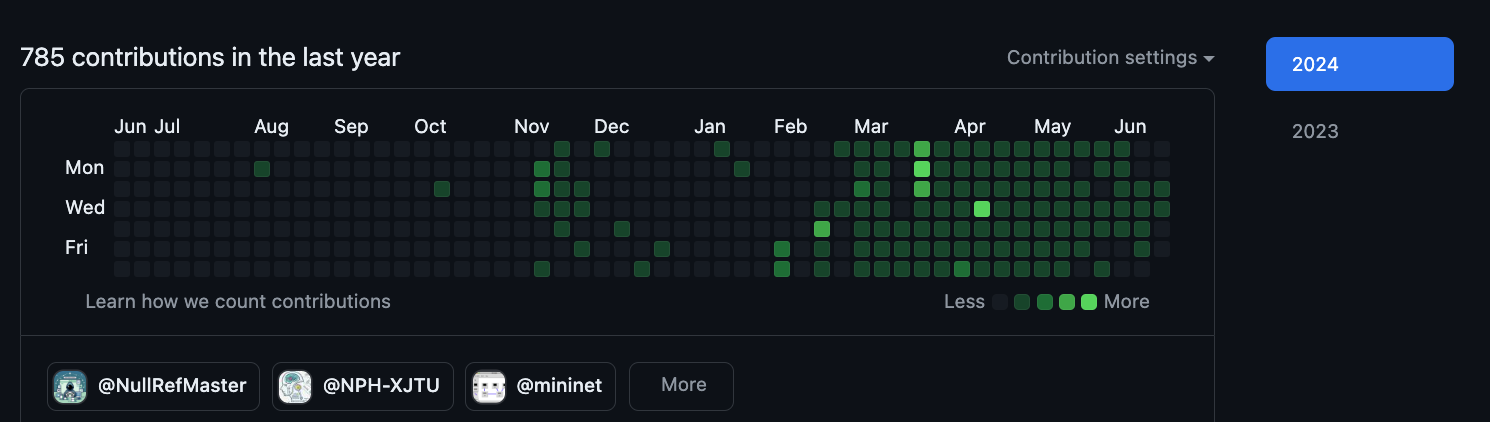Switch to the 2023 year filter
Image resolution: width=1490 pixels, height=422 pixels.
click(1315, 132)
